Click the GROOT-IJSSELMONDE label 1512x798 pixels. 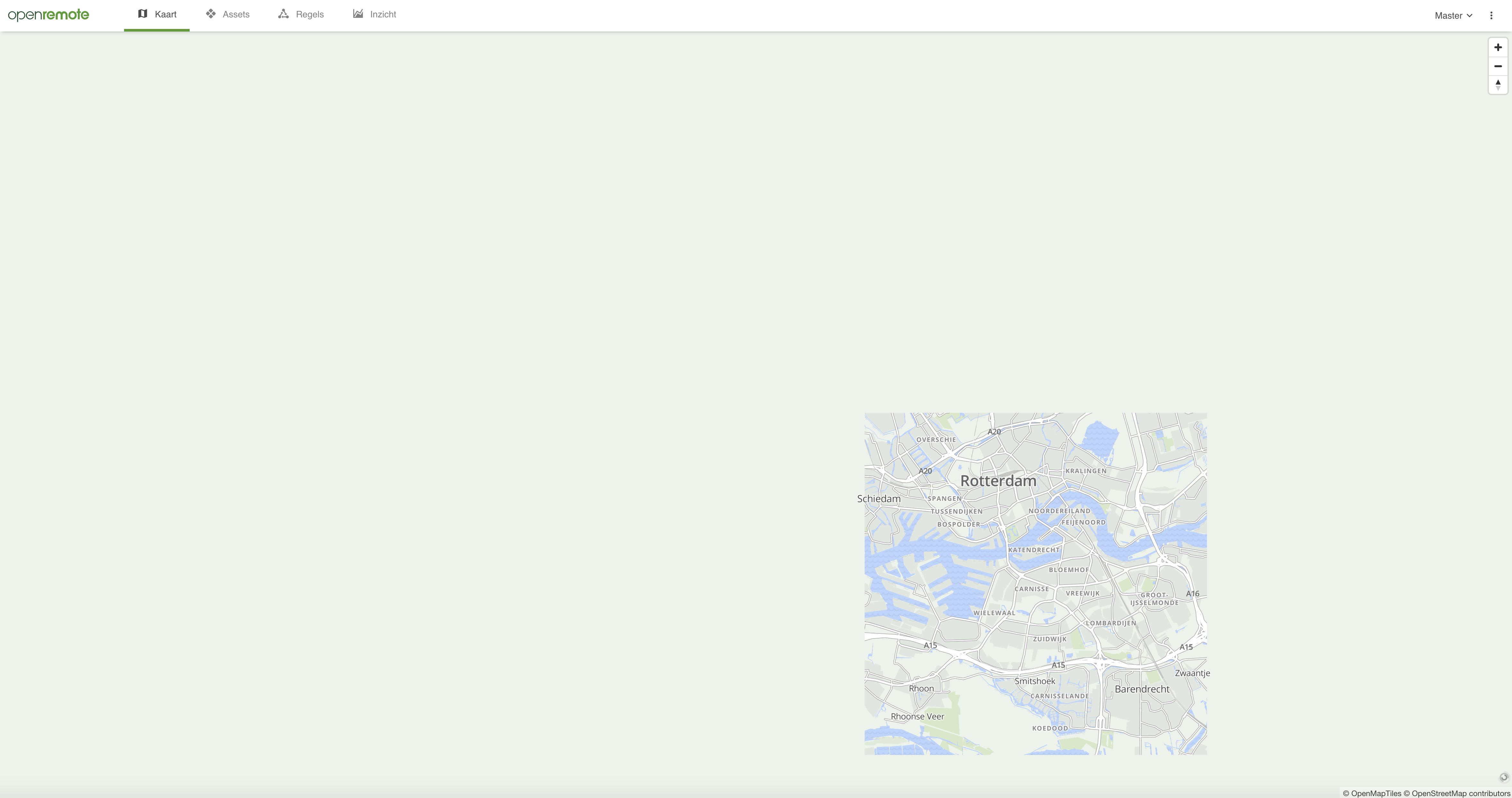click(1155, 599)
